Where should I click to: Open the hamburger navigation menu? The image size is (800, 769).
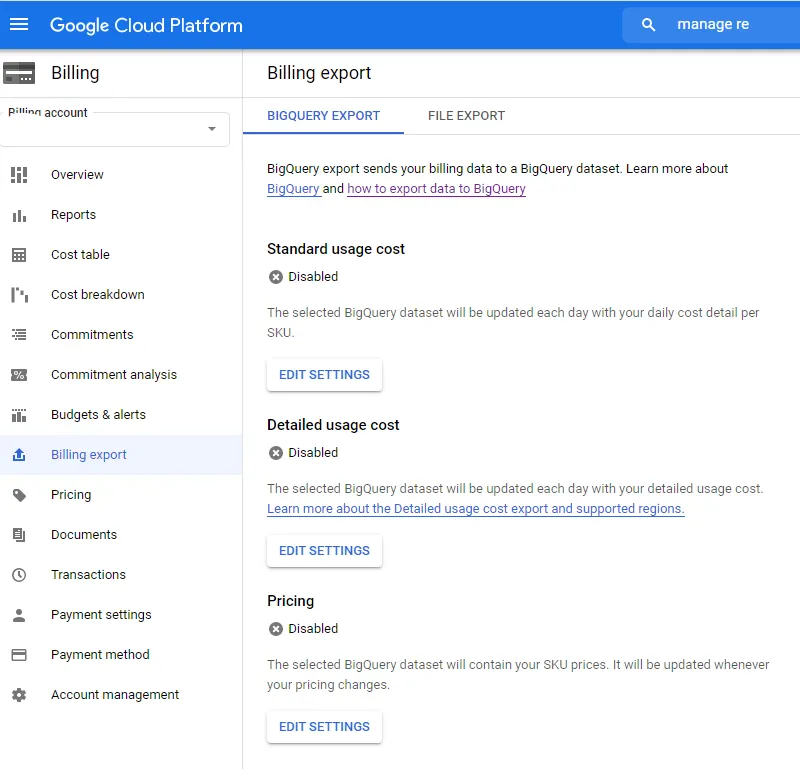[19, 25]
